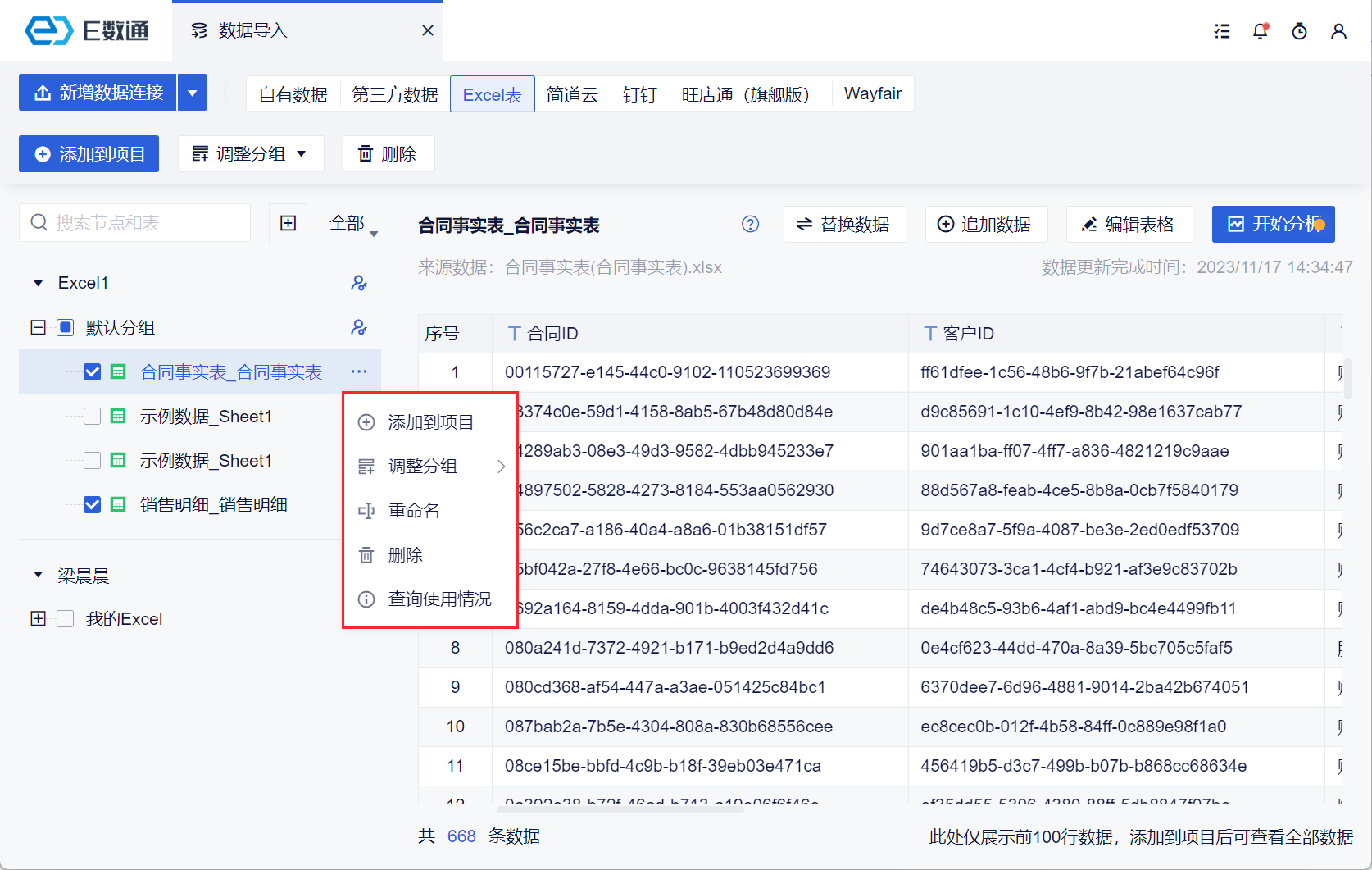Switch to the 旺店通（旗舰版） tab
Viewport: 1372px width, 870px height.
pos(750,94)
